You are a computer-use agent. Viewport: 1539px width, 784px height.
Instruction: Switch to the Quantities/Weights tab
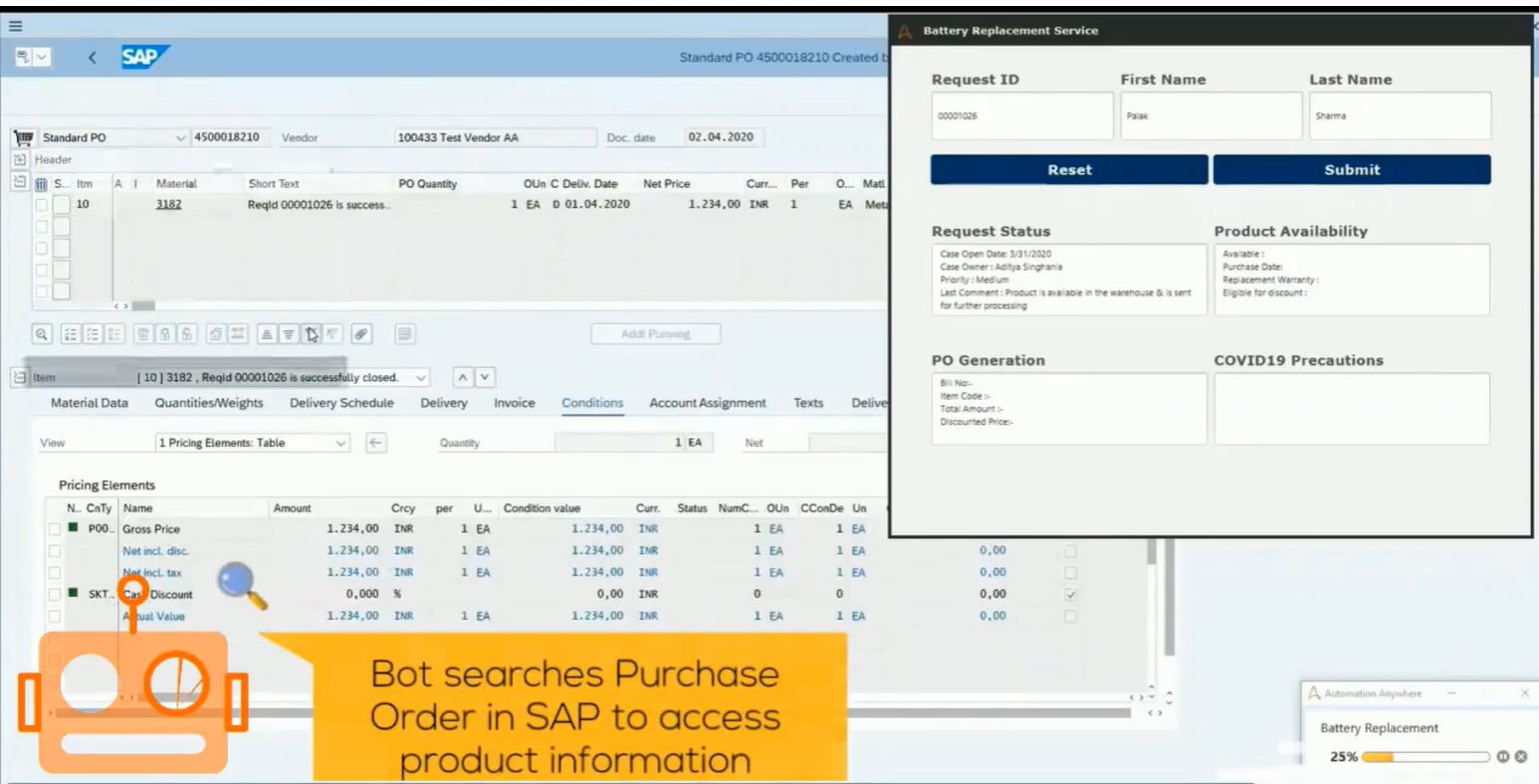click(x=209, y=403)
